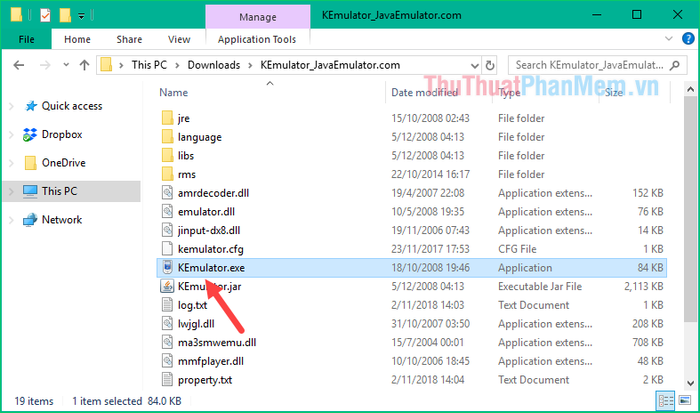Select Network in navigation pane
Image resolution: width=700 pixels, height=413 pixels.
[62, 220]
